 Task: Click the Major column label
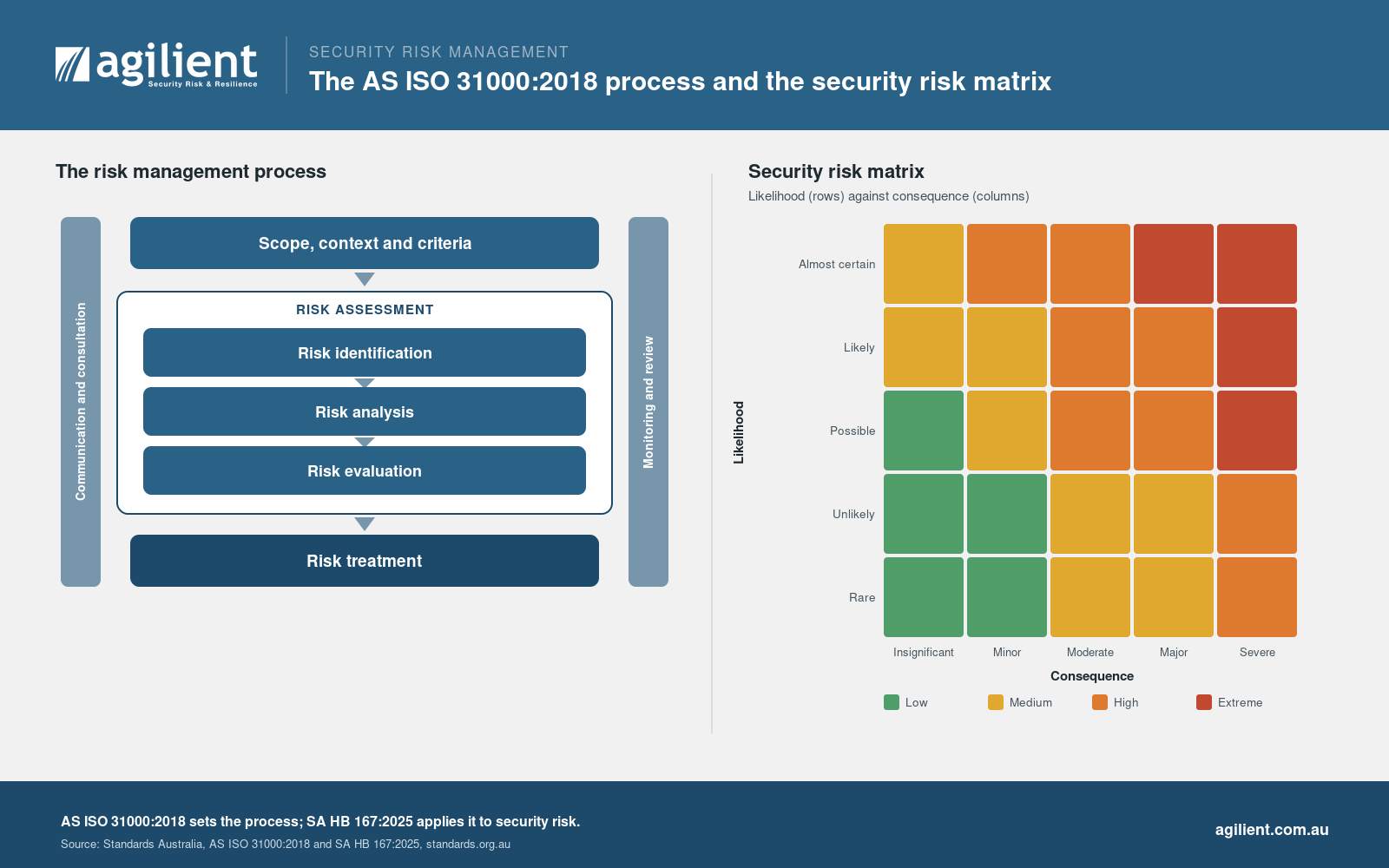click(x=1174, y=652)
